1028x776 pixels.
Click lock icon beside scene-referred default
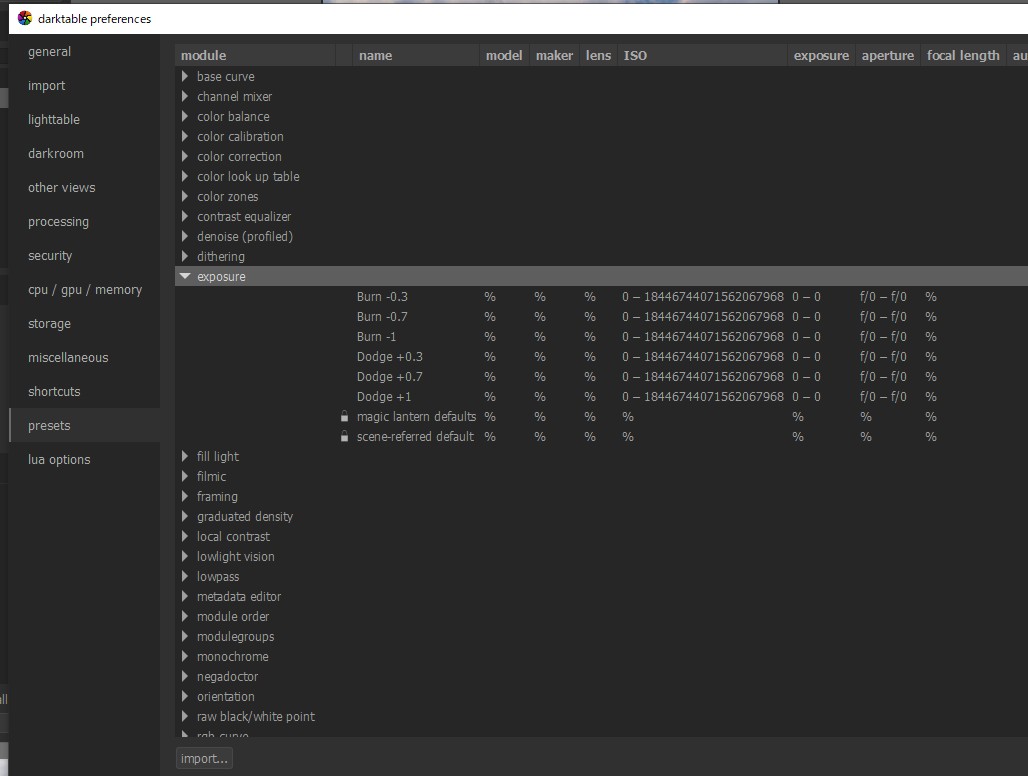tap(344, 436)
